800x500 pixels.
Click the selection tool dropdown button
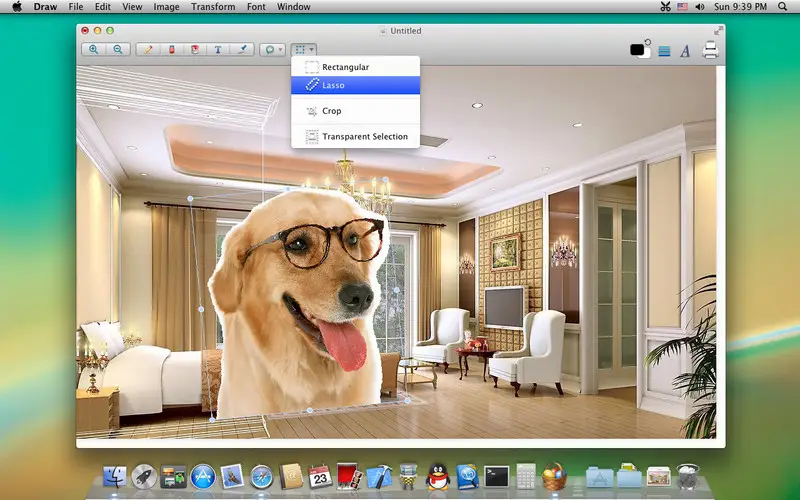(x=304, y=49)
